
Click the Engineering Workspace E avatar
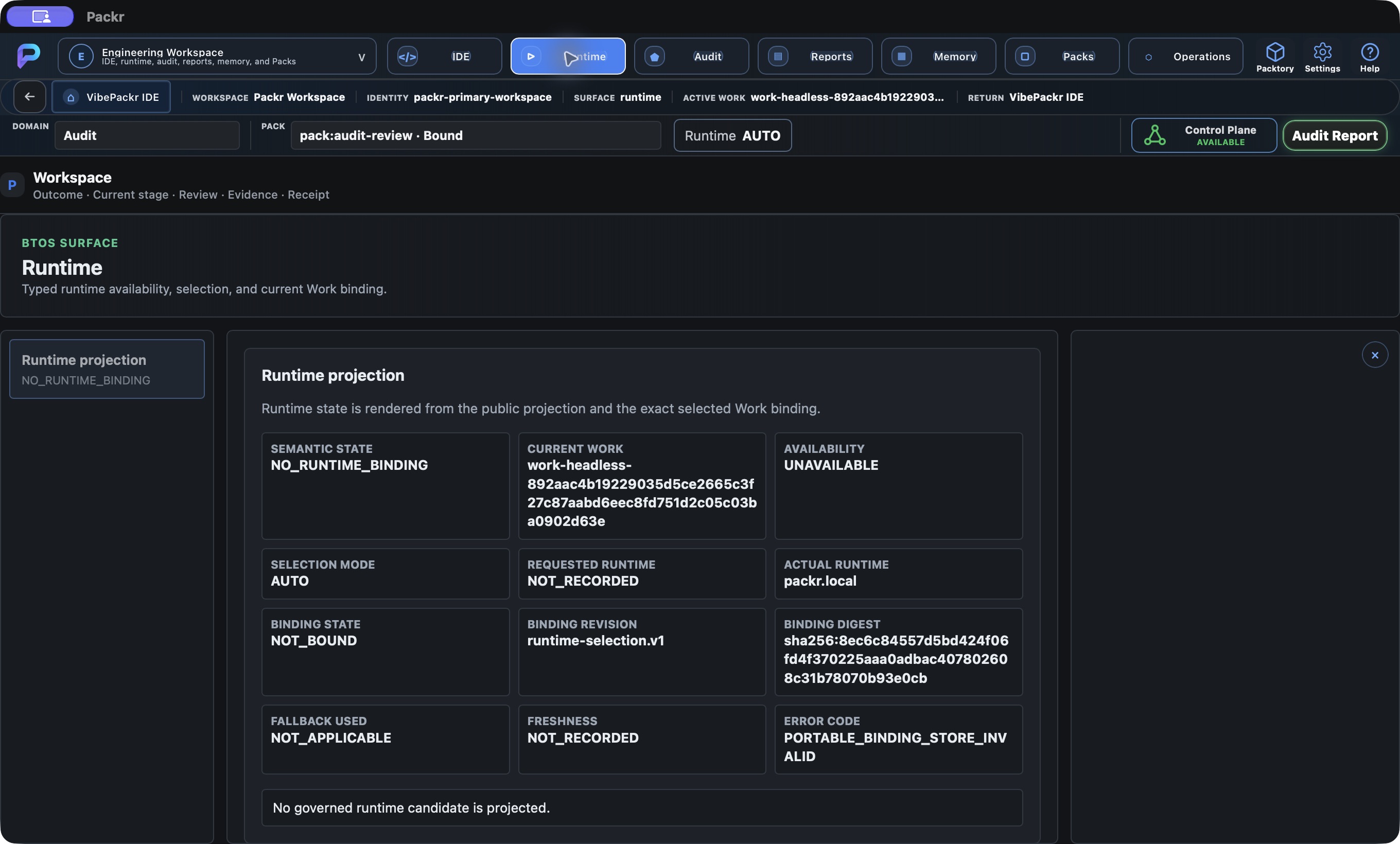click(x=81, y=56)
